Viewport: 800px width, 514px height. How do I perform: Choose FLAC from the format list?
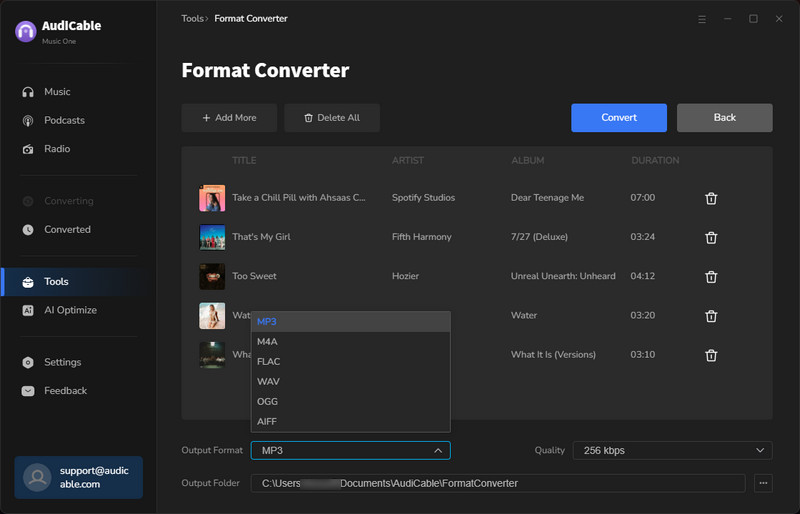(x=351, y=361)
